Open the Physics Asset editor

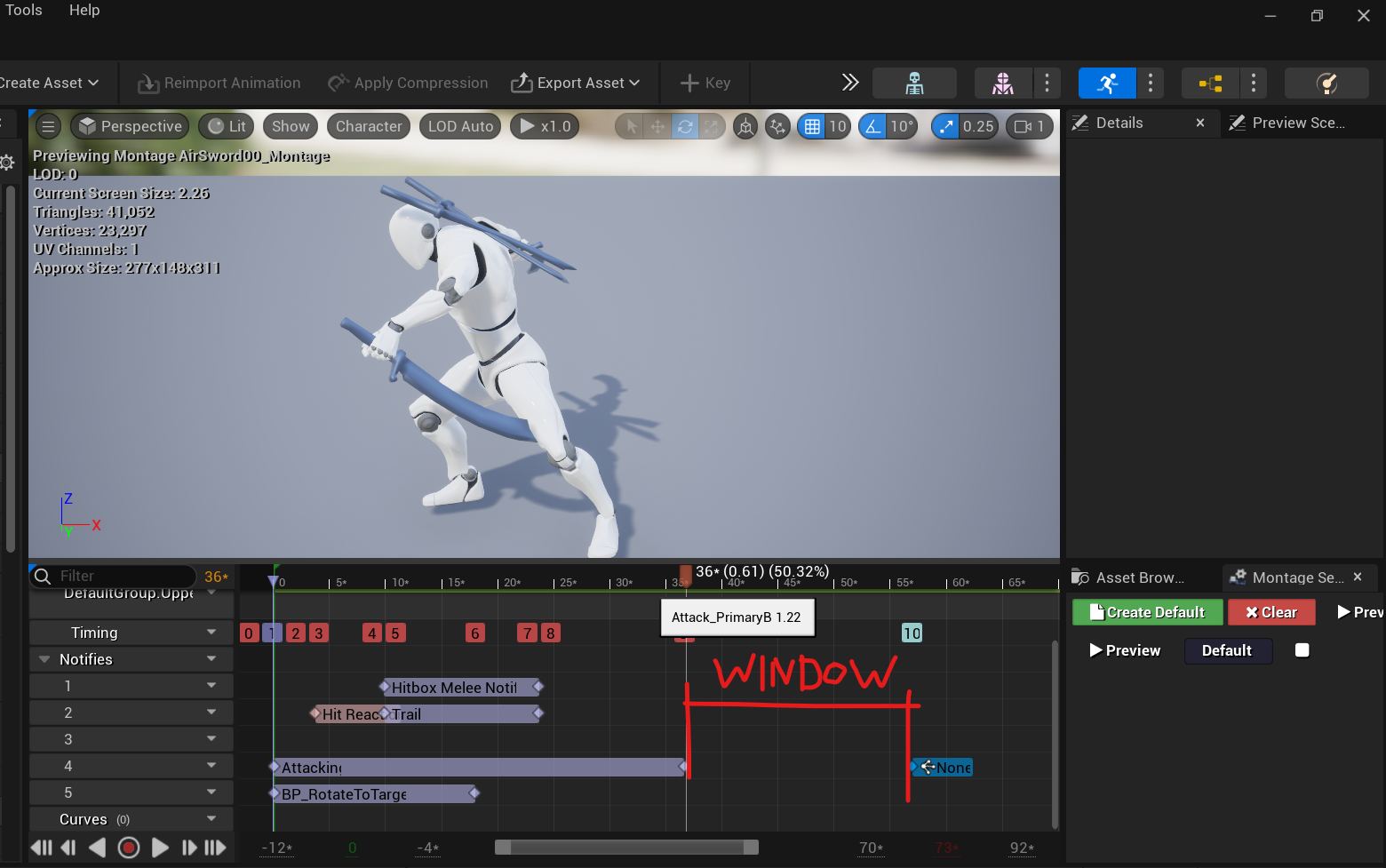coord(1326,83)
